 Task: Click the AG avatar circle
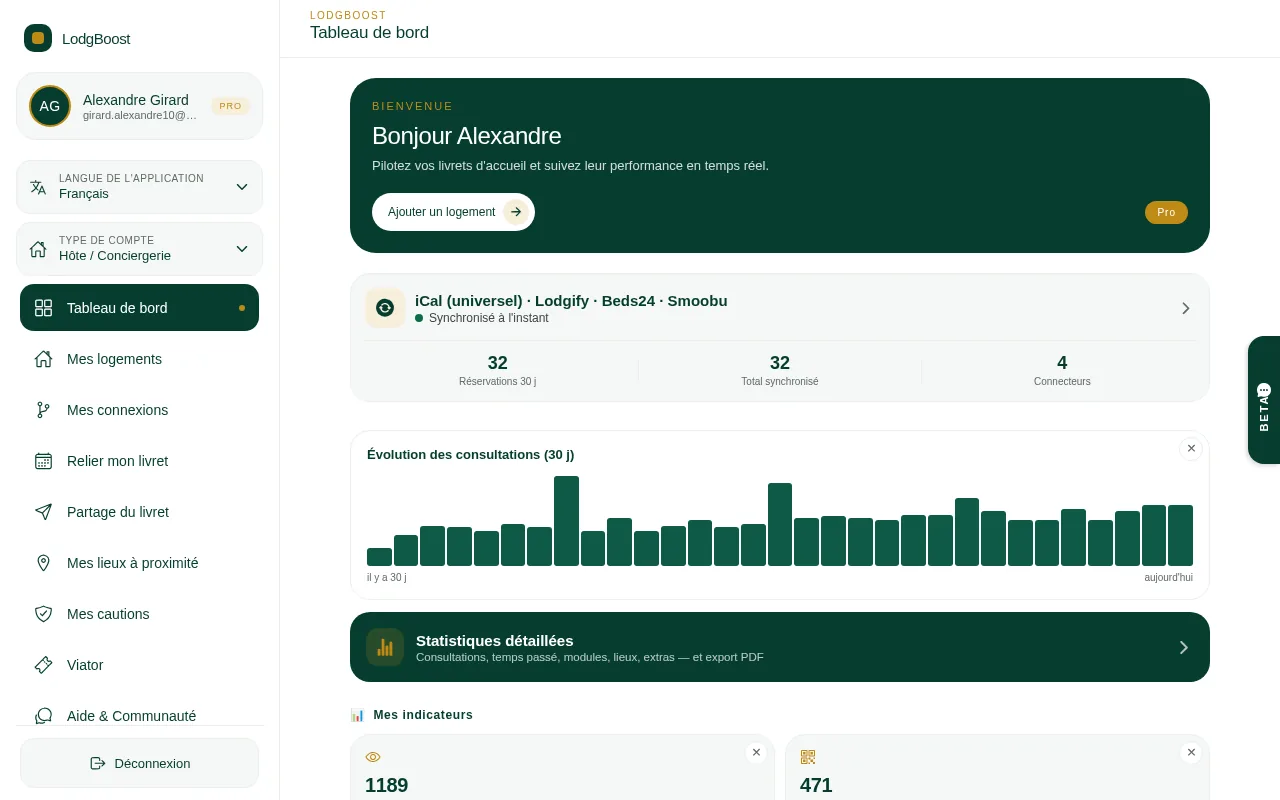(50, 106)
